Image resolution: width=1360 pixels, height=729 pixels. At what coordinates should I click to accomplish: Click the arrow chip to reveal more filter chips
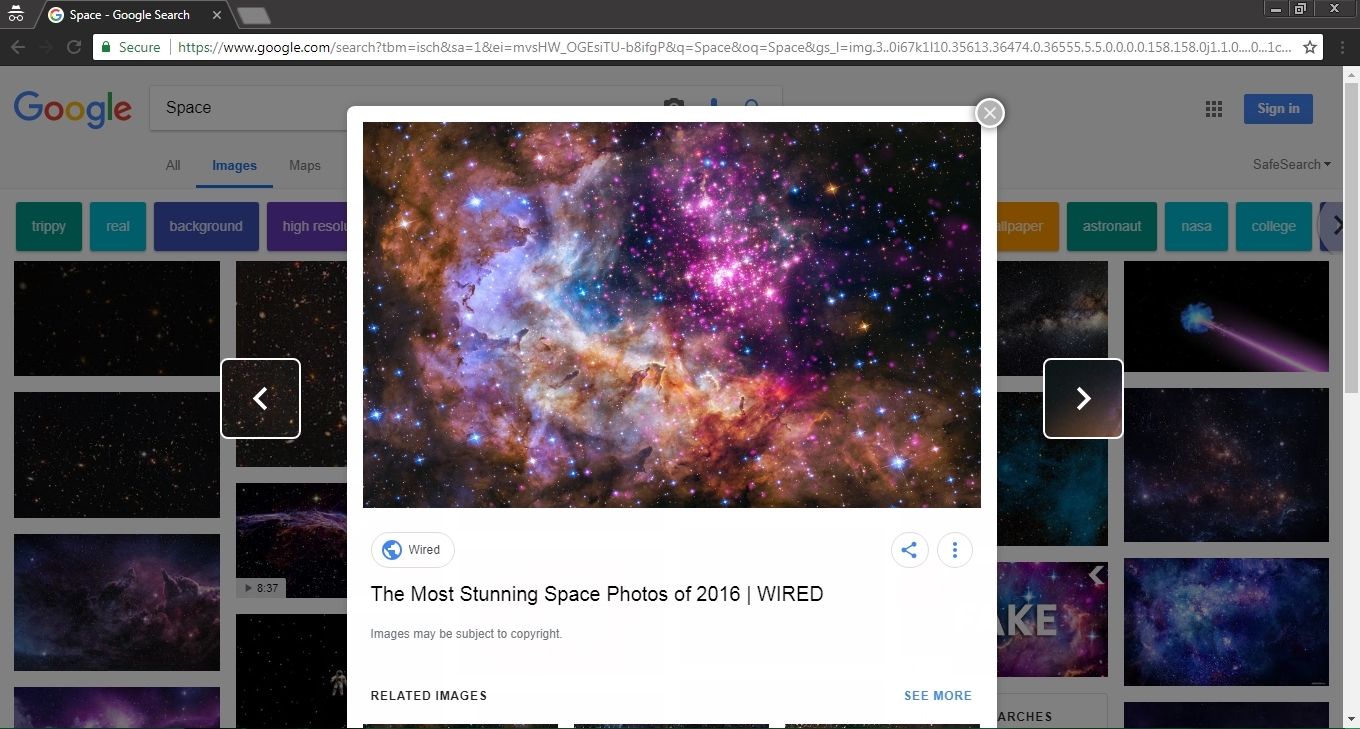click(x=1337, y=226)
